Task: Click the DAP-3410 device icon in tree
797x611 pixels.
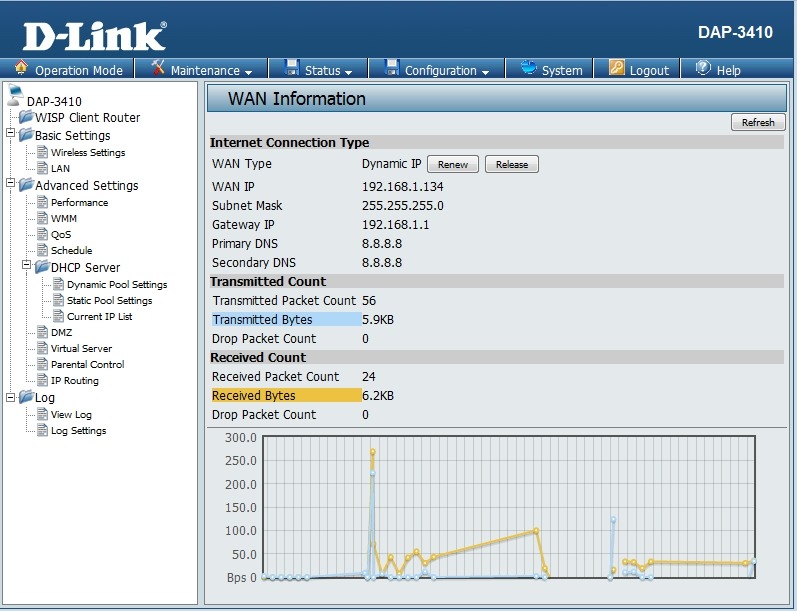Action: (14, 97)
